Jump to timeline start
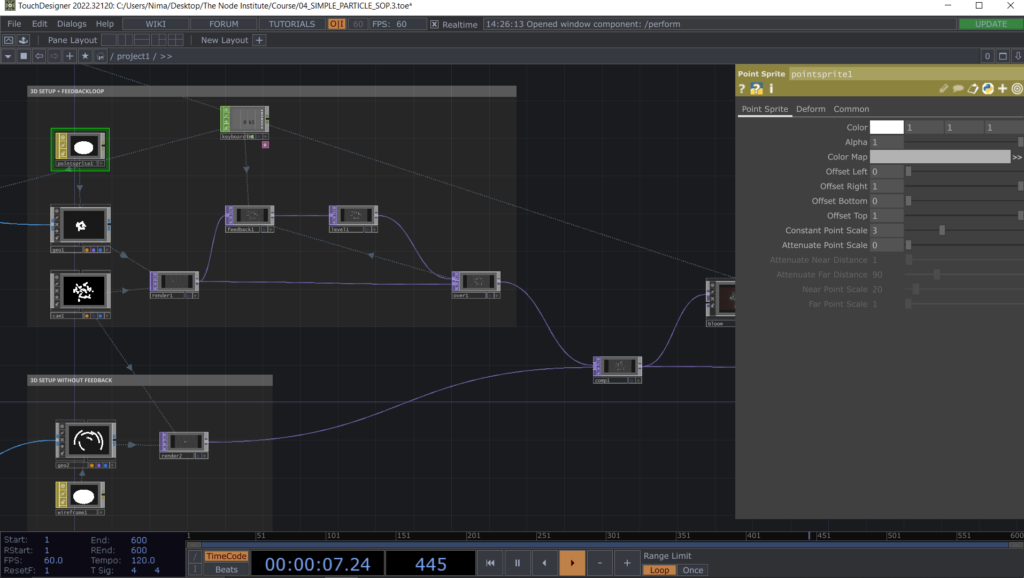Image resolution: width=1024 pixels, height=578 pixels. point(490,563)
